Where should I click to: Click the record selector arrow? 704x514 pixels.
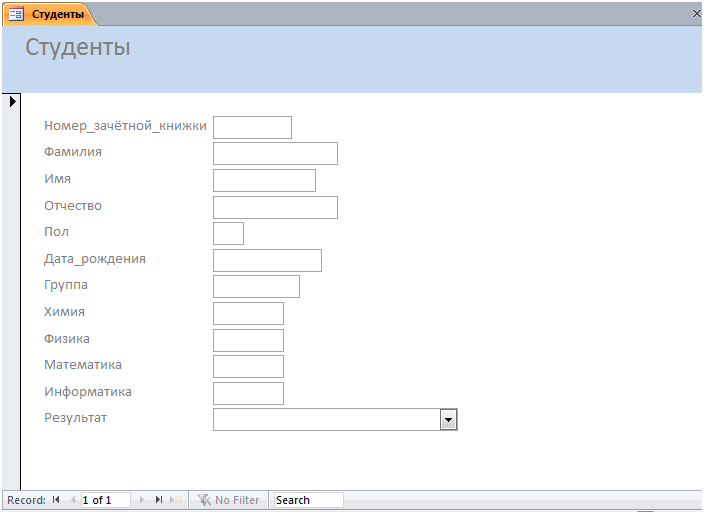click(13, 101)
